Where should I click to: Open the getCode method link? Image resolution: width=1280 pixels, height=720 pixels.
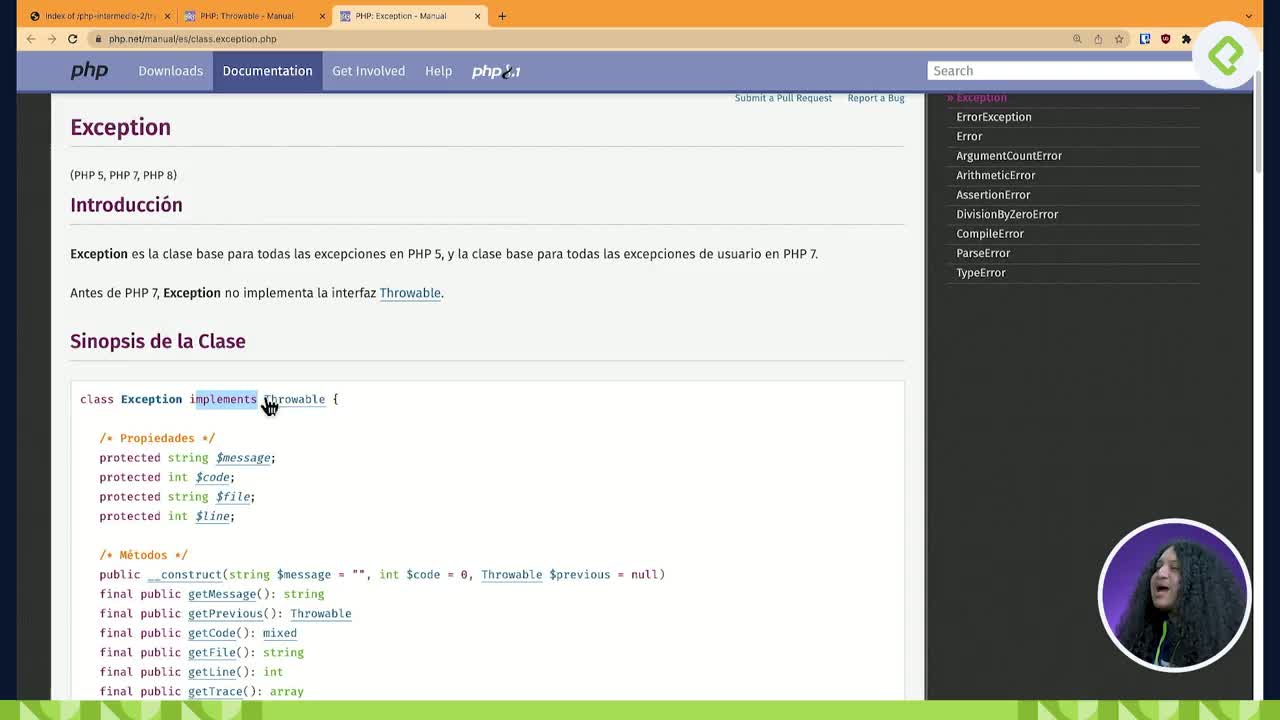click(x=212, y=633)
